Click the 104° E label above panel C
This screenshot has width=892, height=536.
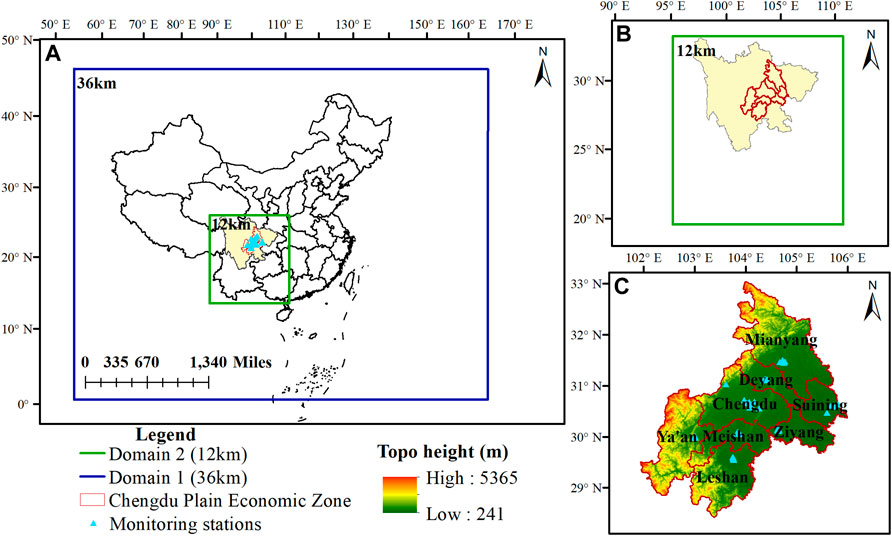pos(745,259)
